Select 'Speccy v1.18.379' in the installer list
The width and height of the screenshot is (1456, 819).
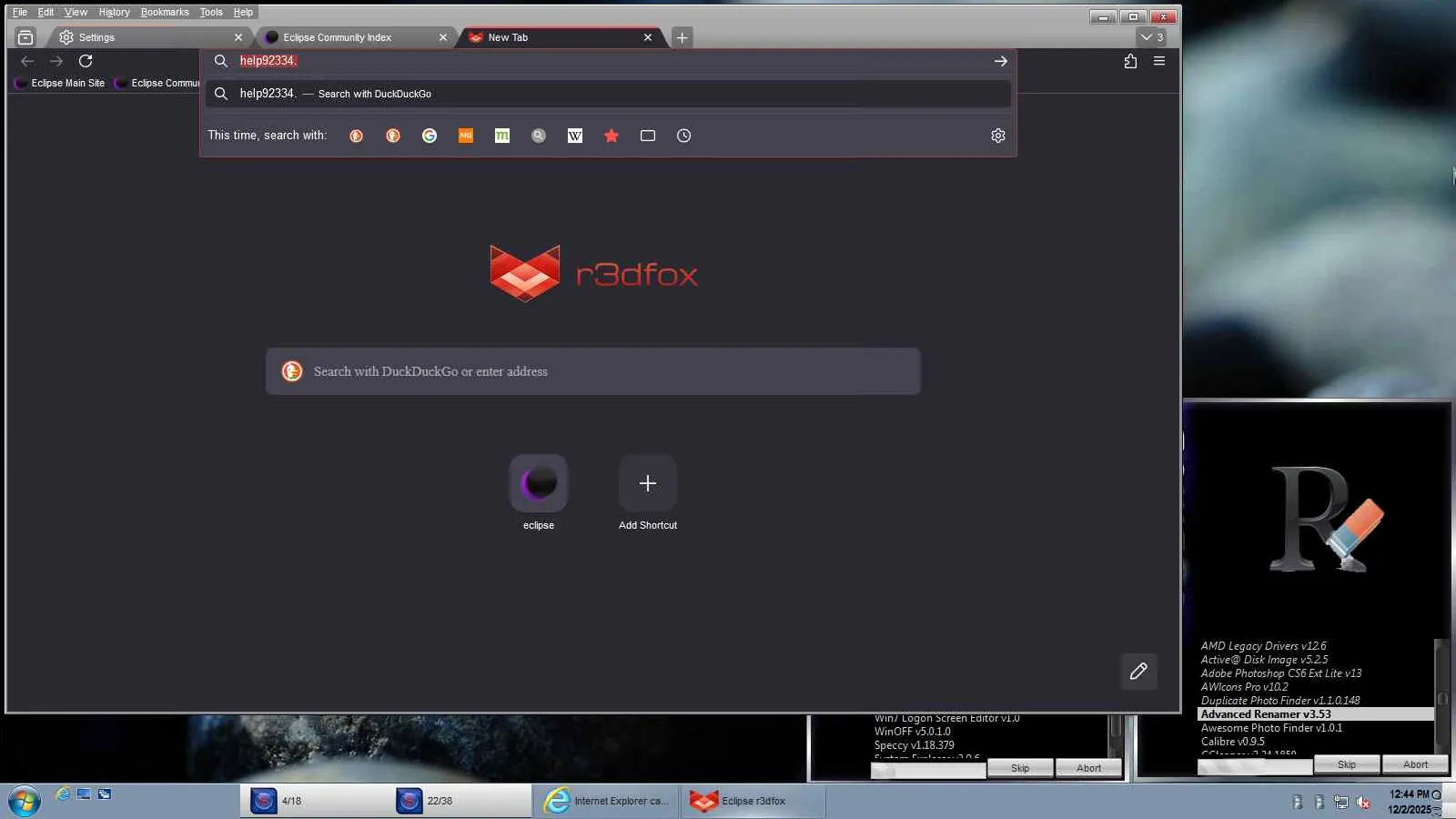click(914, 745)
